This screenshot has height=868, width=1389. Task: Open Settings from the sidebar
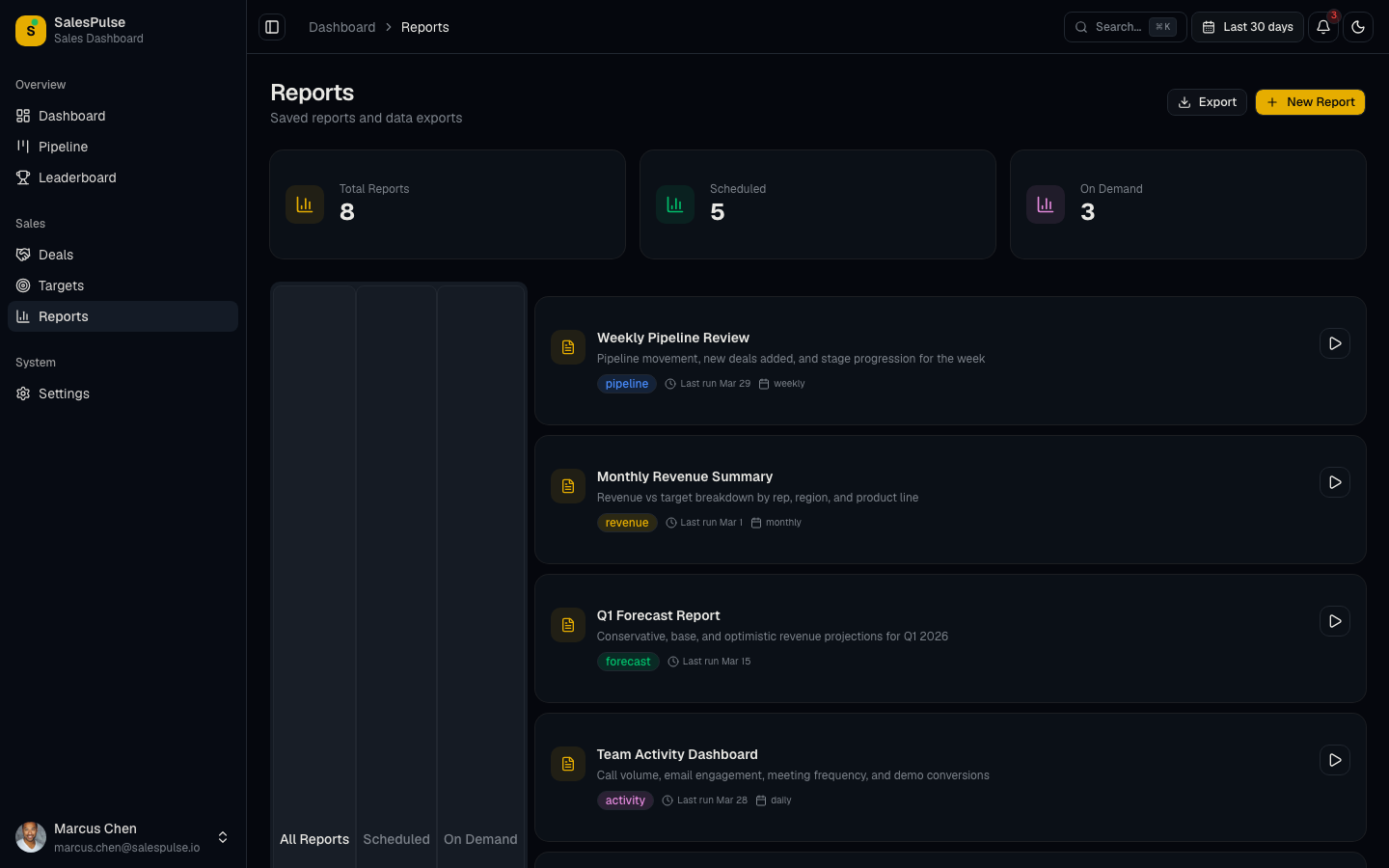click(64, 393)
